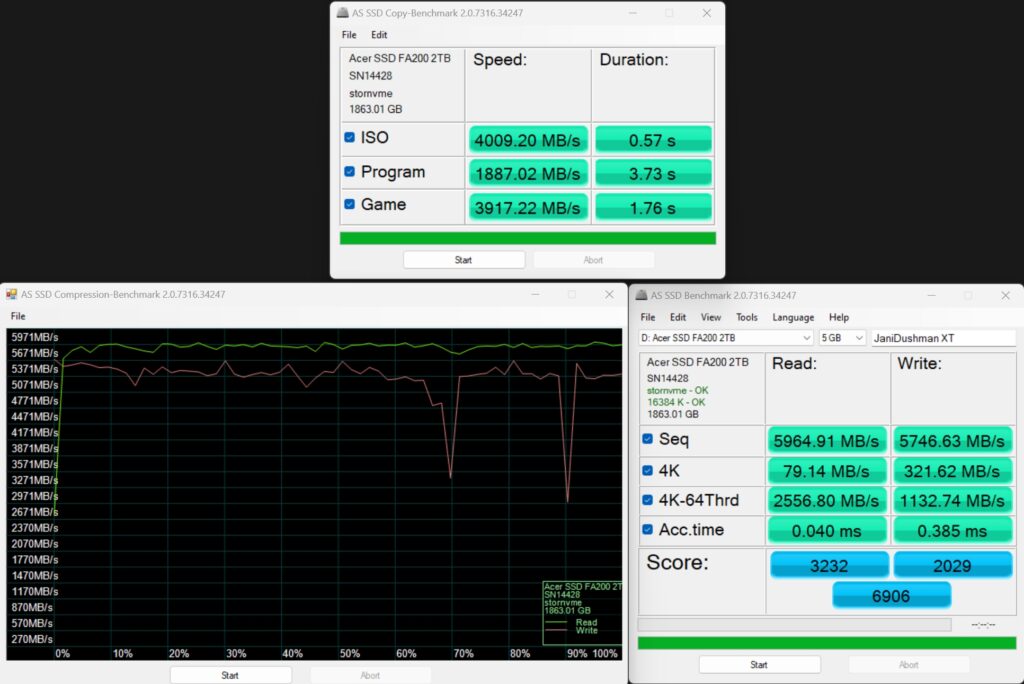Click the Write score 2029

pos(952,565)
